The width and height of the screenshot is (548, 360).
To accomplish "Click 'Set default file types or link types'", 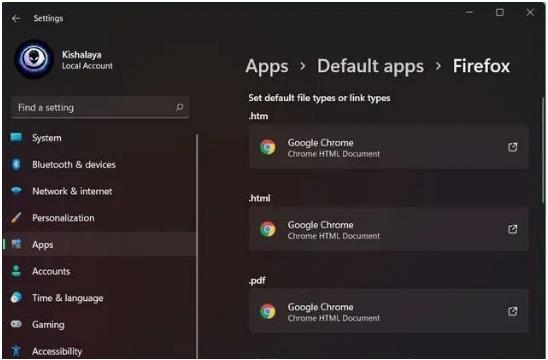I will (x=319, y=98).
